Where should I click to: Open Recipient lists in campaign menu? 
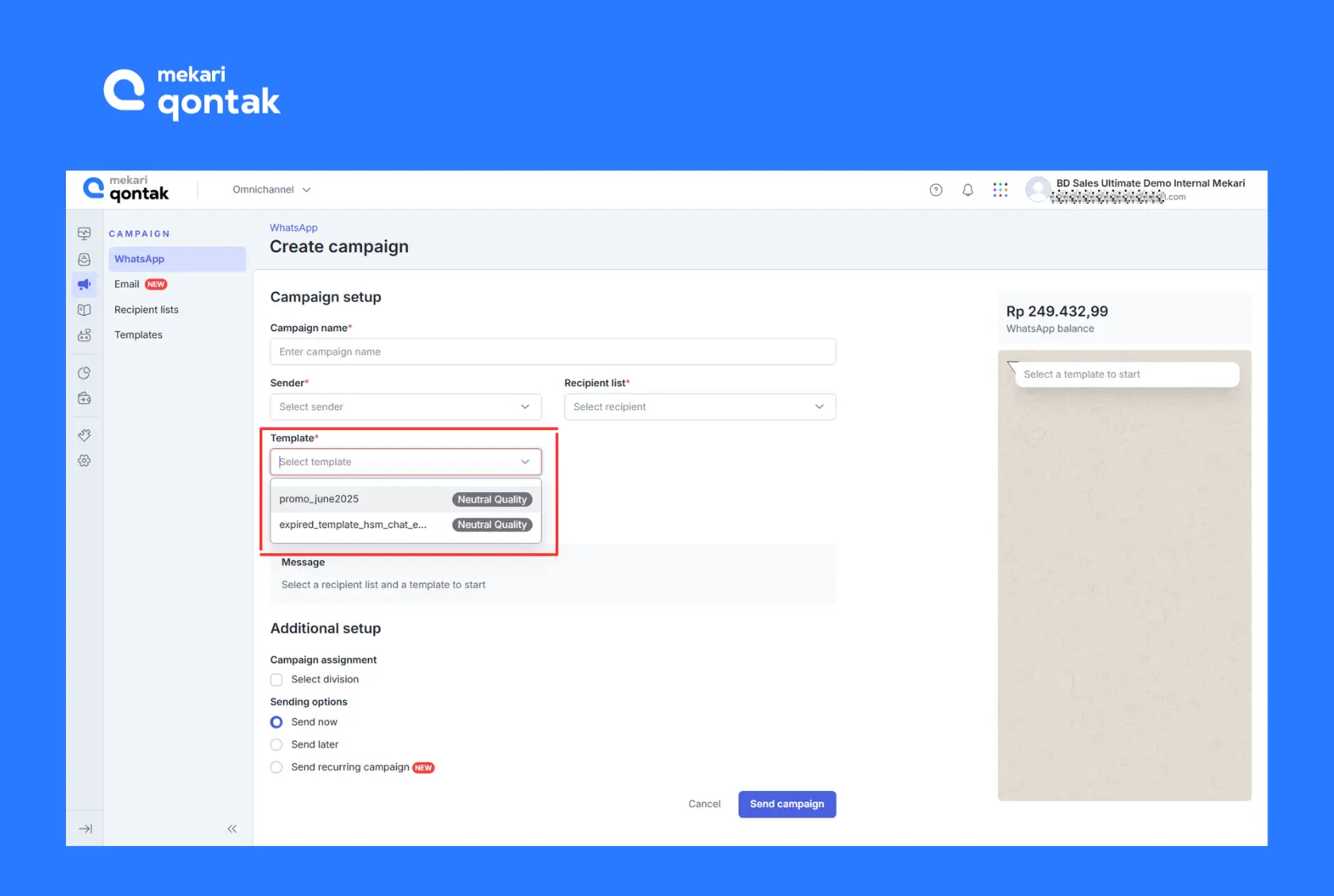point(146,310)
